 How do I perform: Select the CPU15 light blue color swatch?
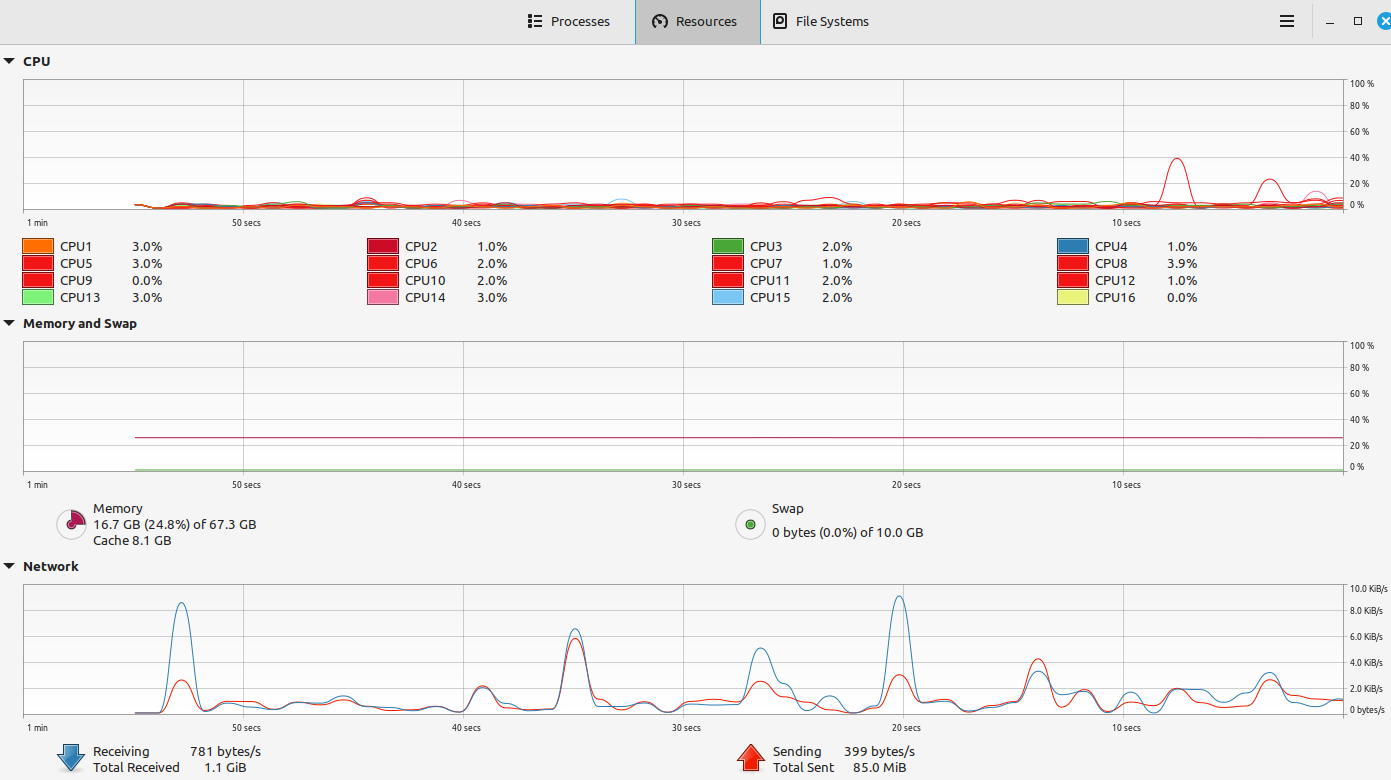728,297
